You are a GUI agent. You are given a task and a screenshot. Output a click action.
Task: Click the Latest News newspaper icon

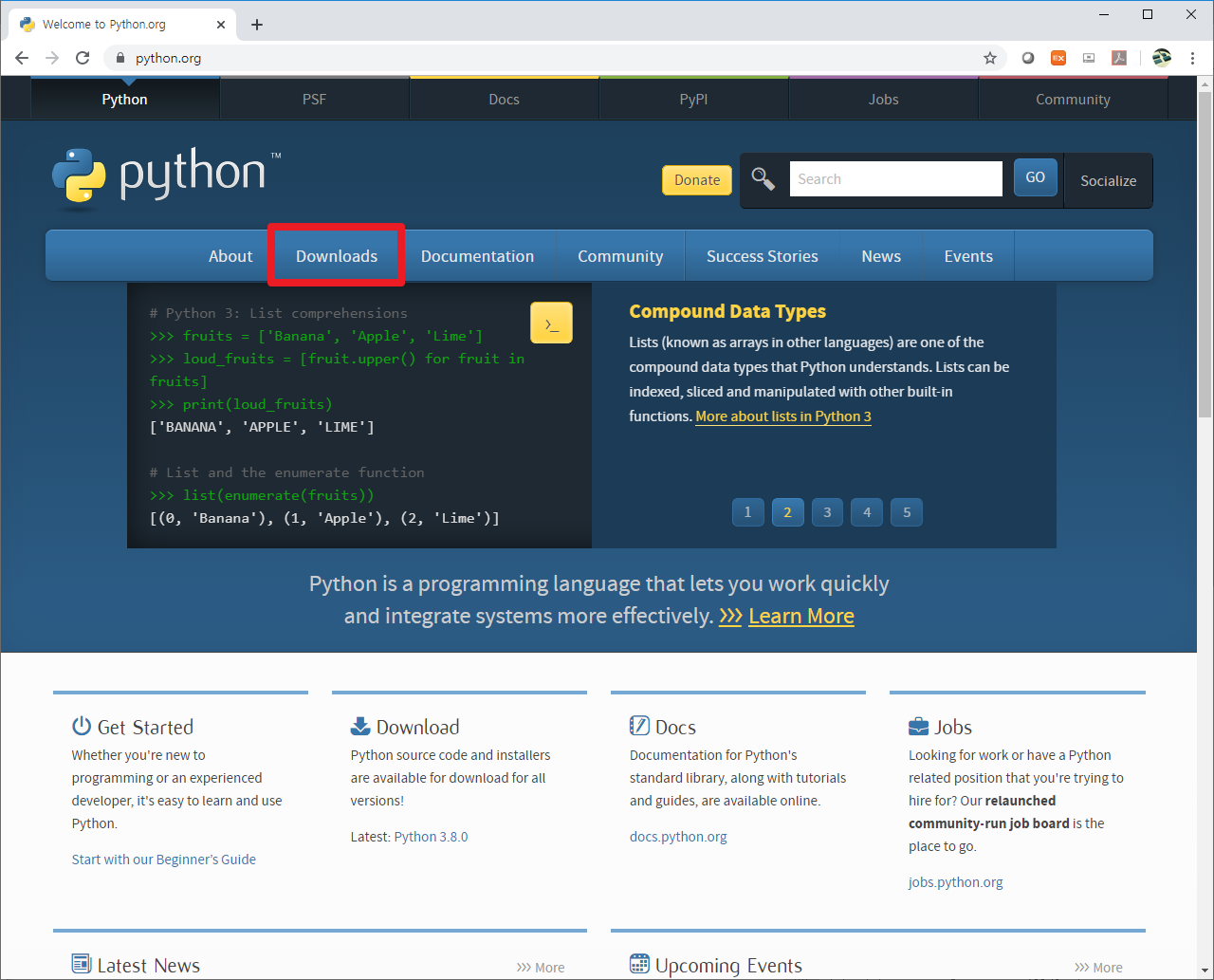82,964
